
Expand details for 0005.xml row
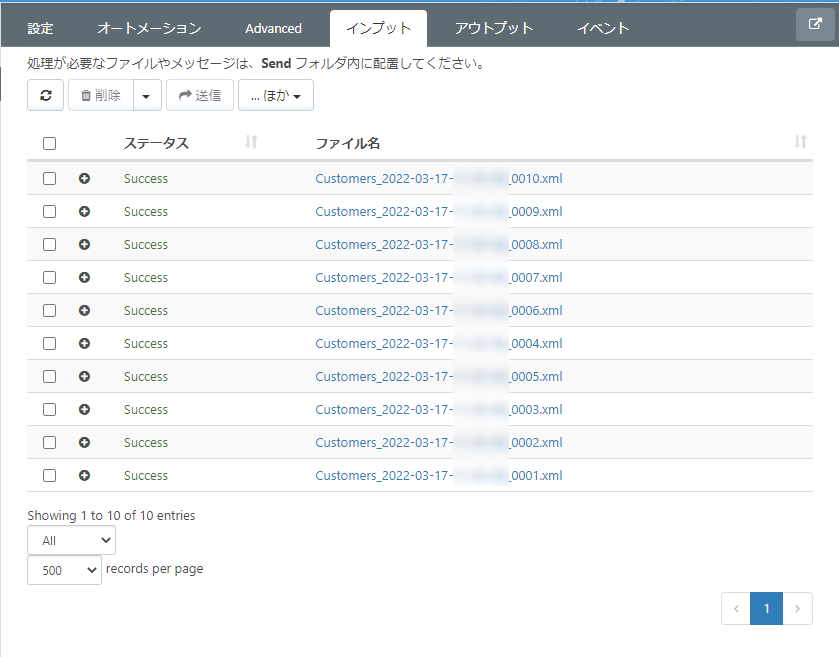tap(84, 377)
